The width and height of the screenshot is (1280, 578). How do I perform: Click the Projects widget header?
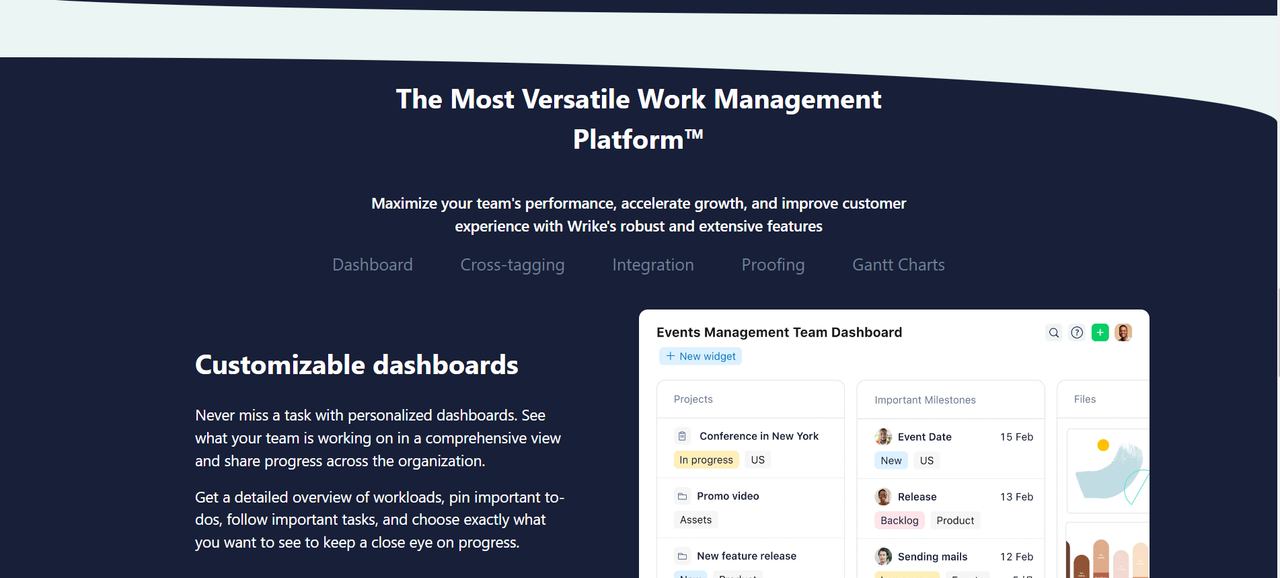(x=751, y=399)
